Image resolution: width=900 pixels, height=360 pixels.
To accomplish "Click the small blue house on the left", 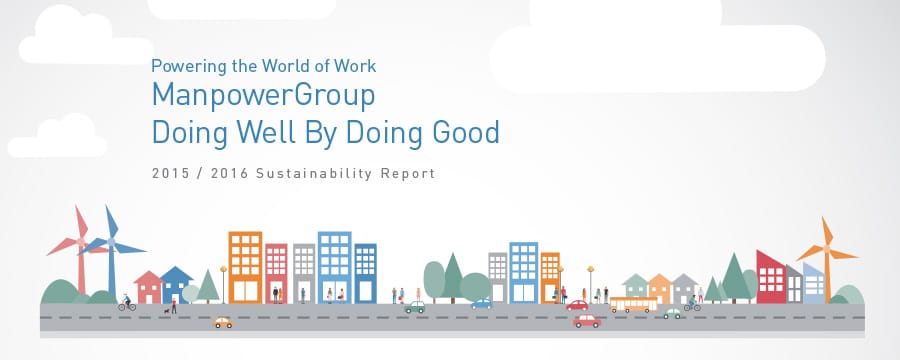I will (176, 285).
